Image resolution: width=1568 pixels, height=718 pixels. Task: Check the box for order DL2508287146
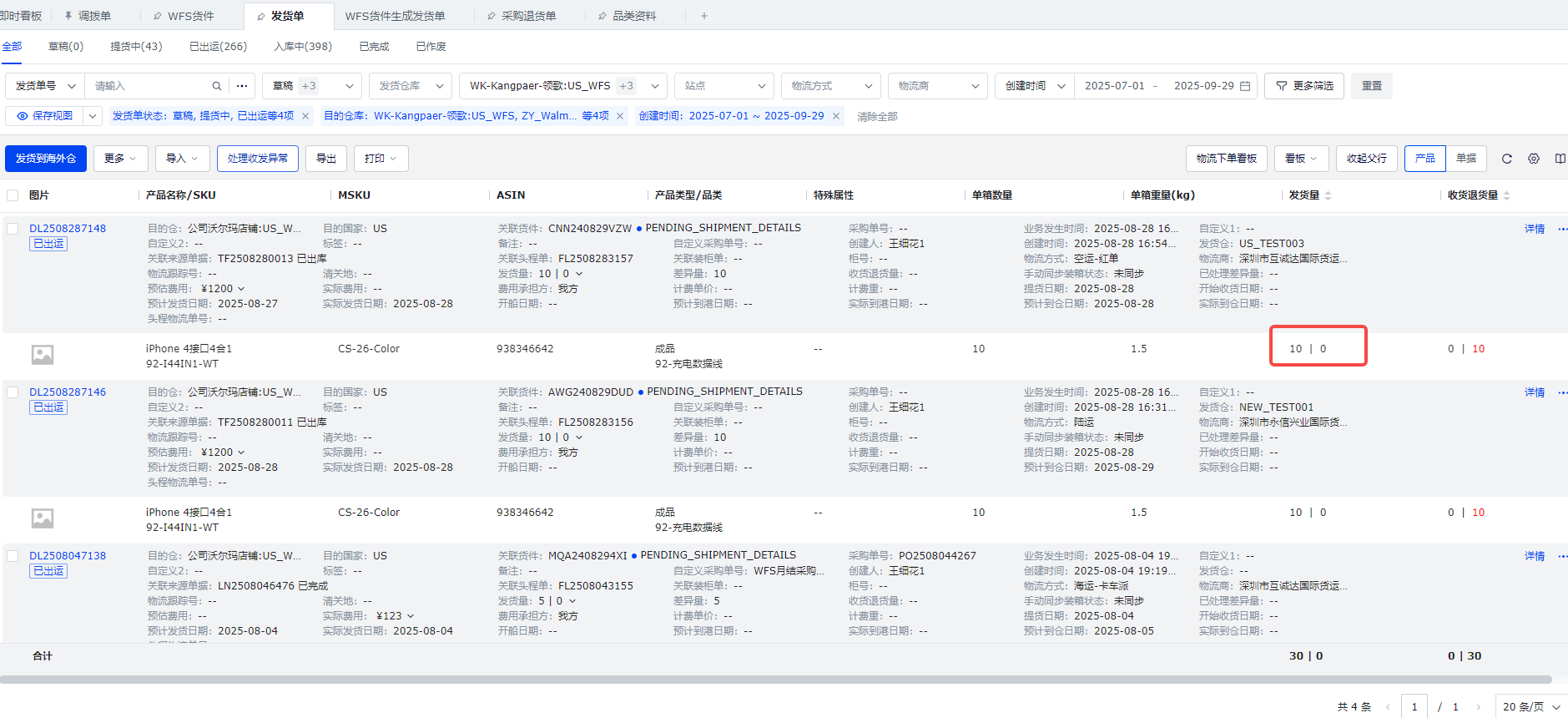click(x=13, y=392)
